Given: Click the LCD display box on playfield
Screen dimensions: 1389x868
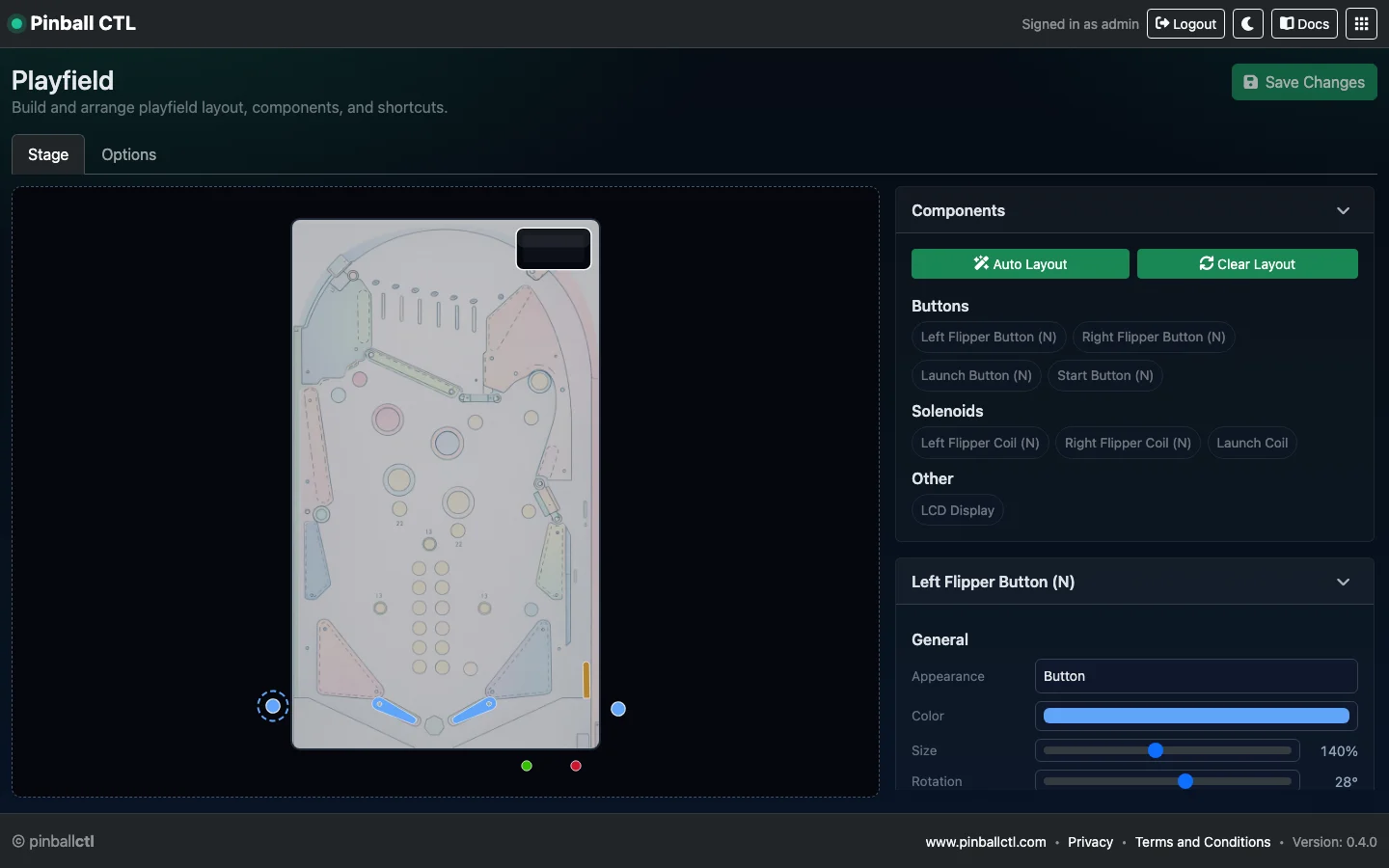Looking at the screenshot, I should coord(554,249).
